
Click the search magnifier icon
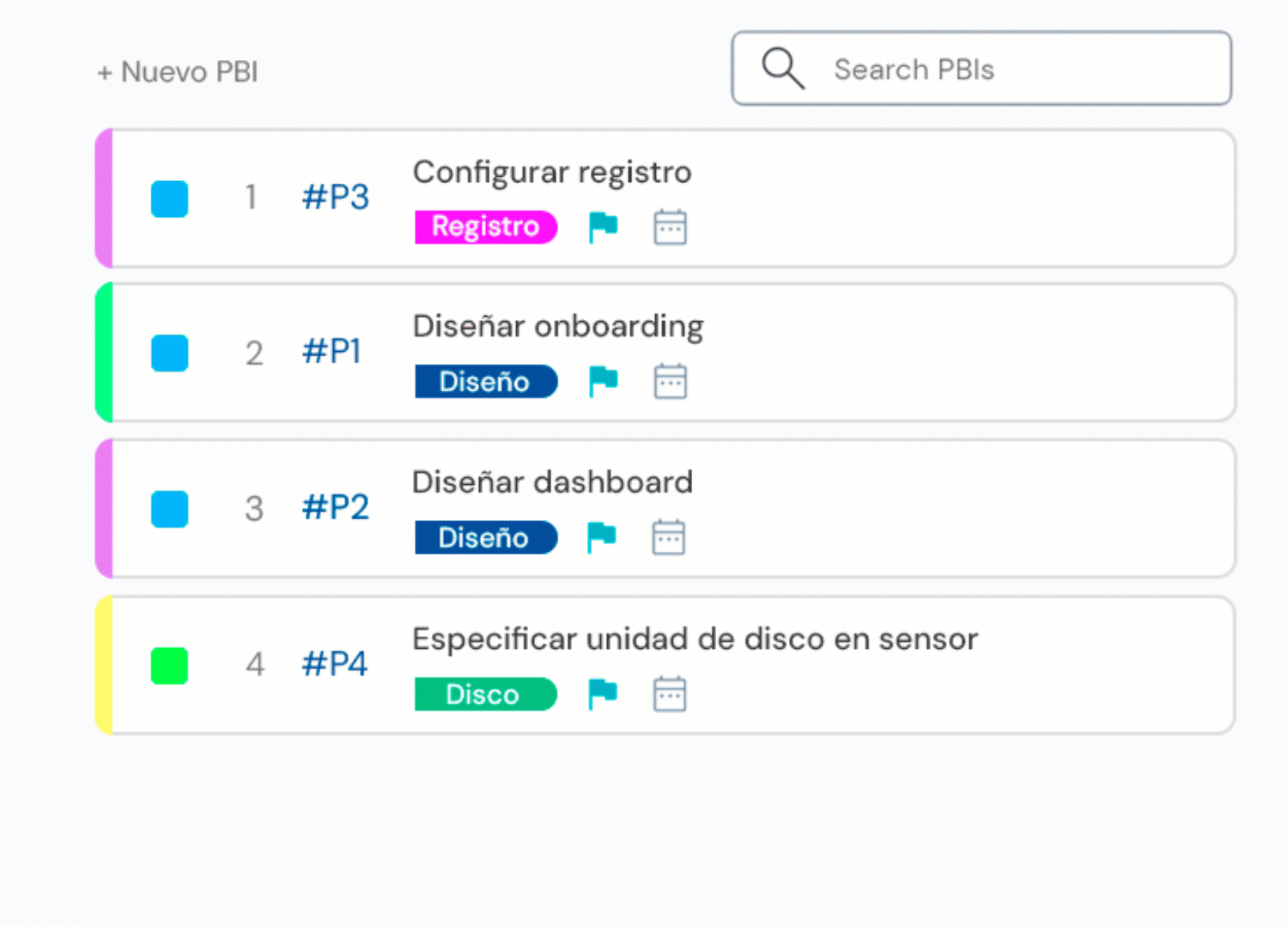[x=782, y=69]
